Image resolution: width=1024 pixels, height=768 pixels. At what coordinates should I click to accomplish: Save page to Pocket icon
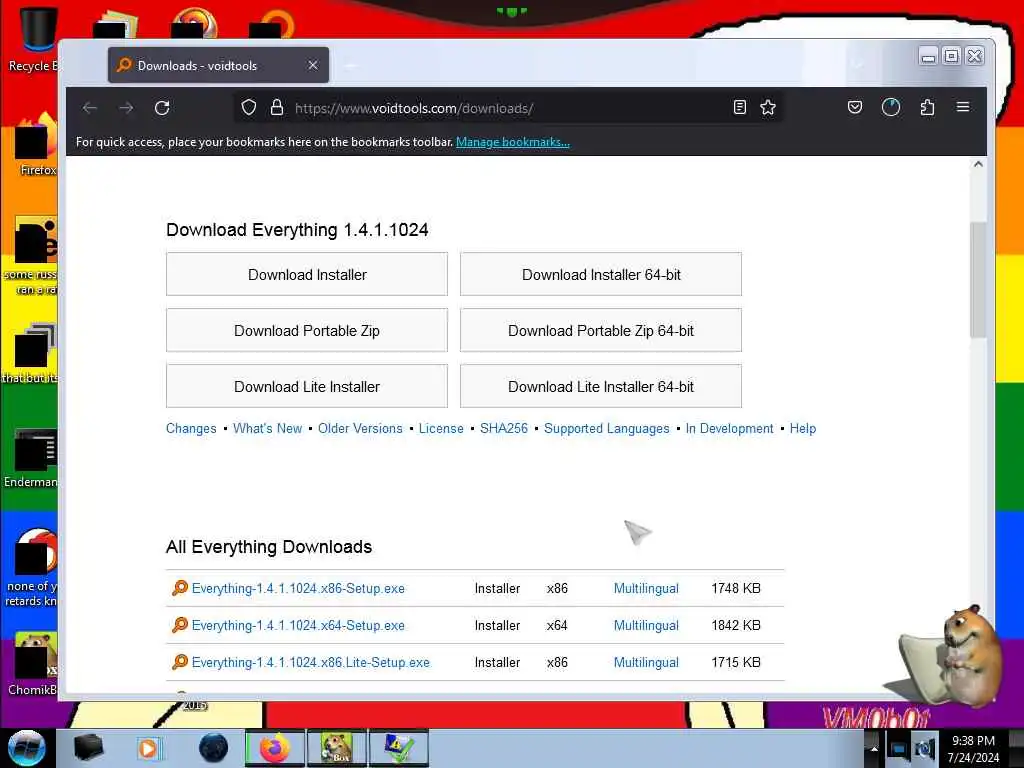coord(855,107)
